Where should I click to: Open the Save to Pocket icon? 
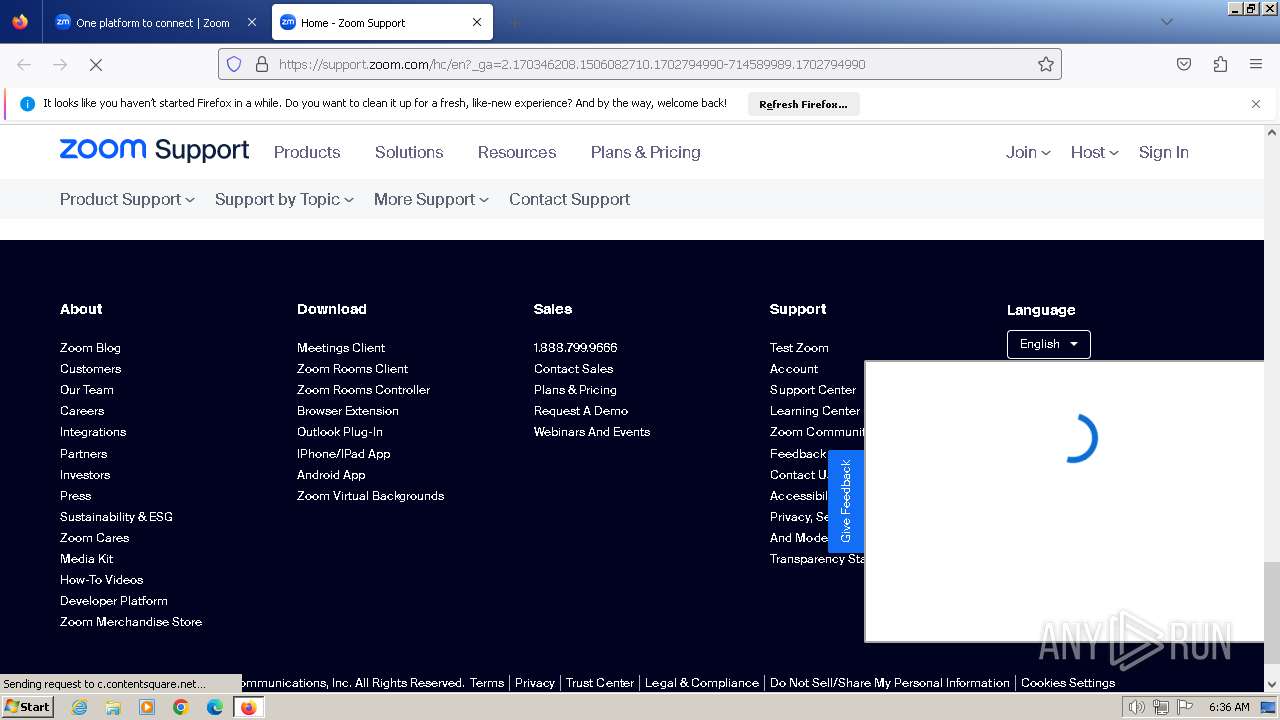[1184, 64]
